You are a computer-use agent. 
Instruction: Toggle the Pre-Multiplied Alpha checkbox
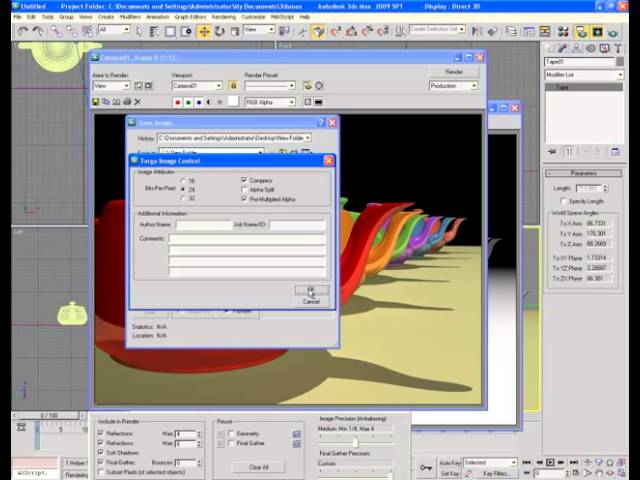pyautogui.click(x=244, y=199)
